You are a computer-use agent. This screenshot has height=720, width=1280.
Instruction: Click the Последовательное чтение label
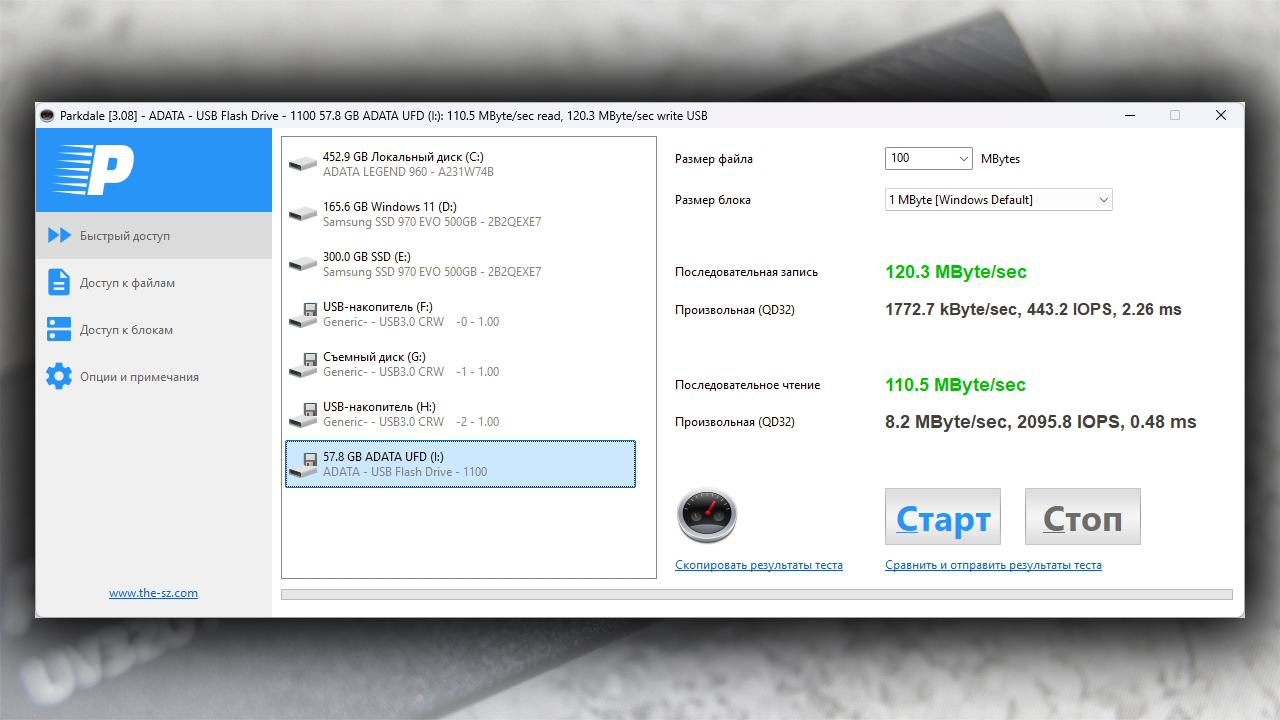(x=748, y=385)
